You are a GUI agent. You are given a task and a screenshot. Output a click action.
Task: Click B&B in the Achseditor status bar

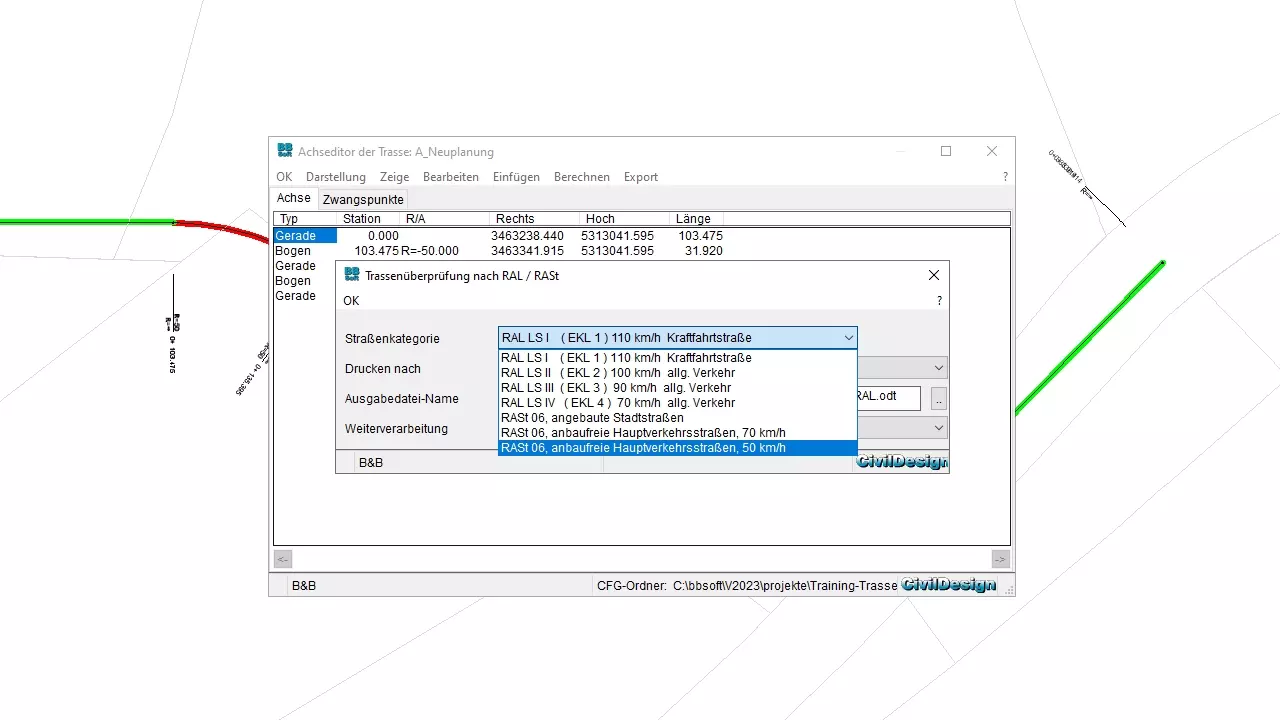[x=304, y=586]
